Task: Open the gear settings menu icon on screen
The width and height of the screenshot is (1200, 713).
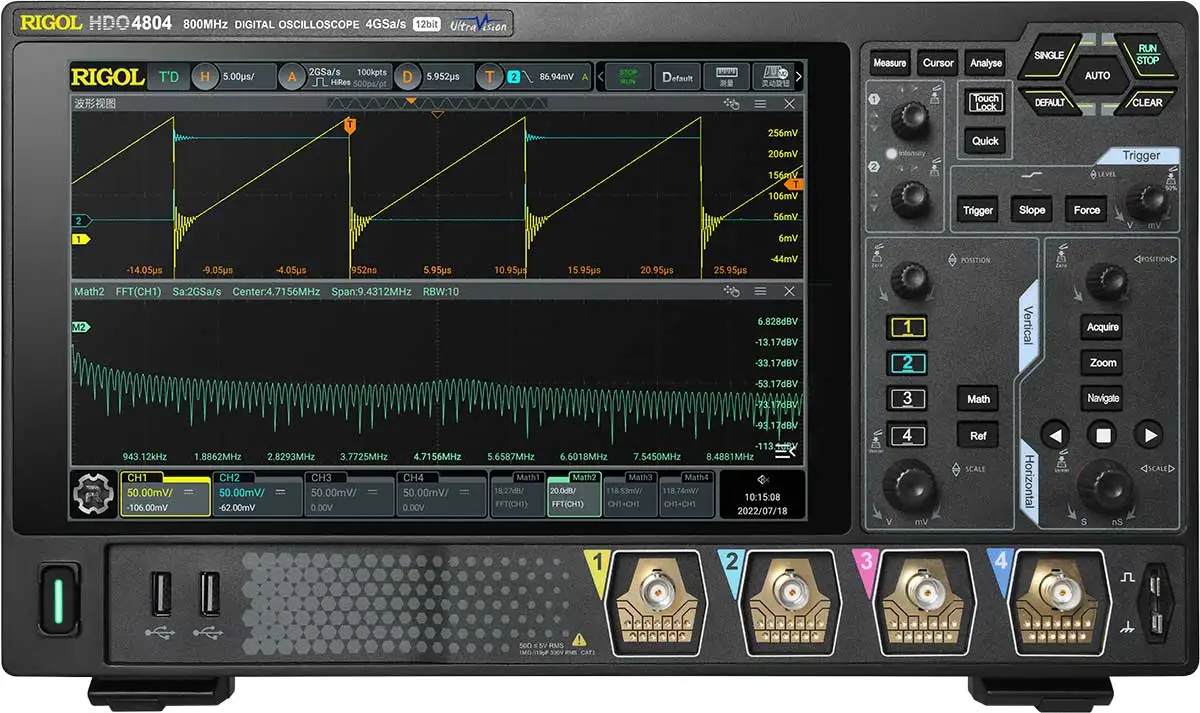Action: [94, 494]
